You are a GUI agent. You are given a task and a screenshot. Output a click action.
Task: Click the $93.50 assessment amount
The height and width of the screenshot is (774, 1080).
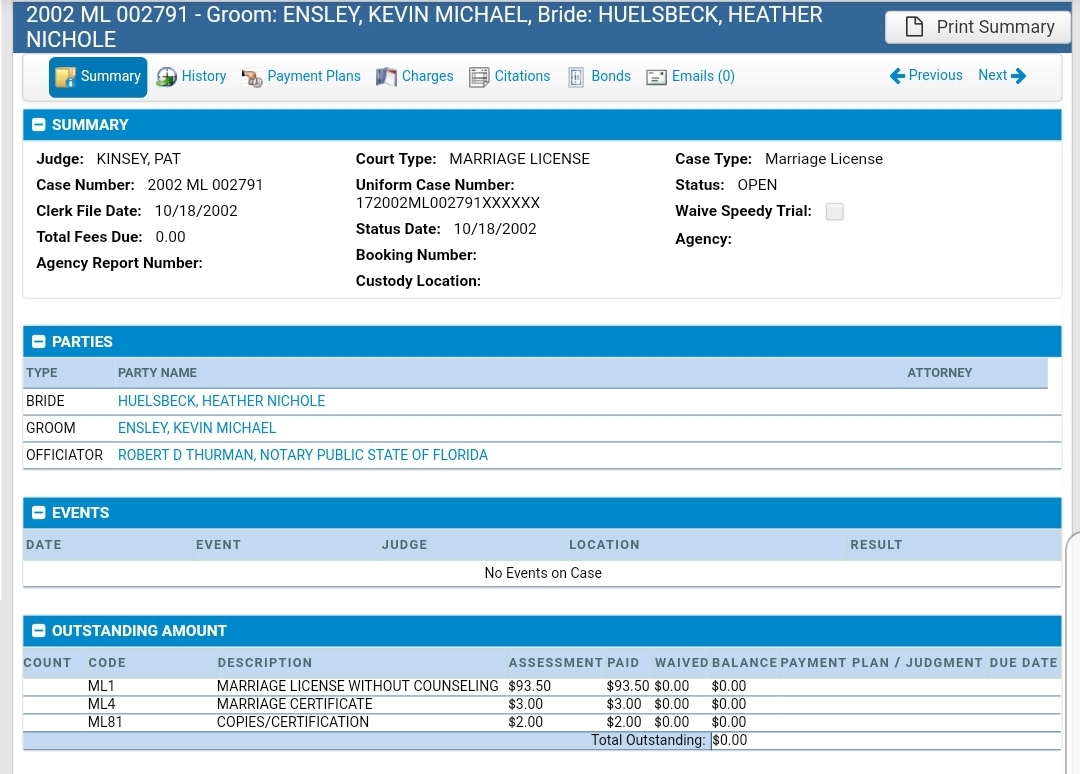click(530, 686)
